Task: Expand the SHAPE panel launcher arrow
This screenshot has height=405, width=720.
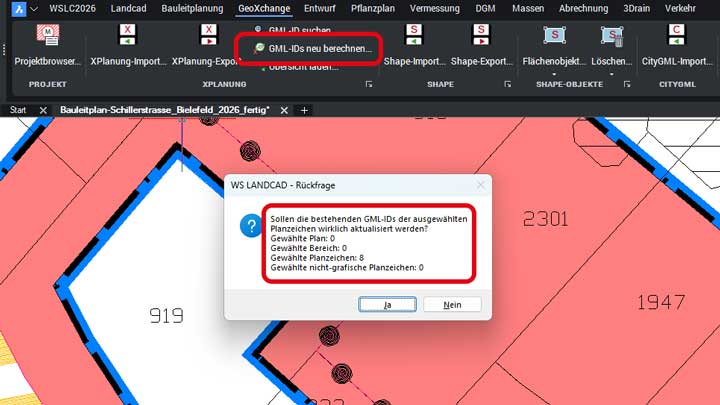Action: click(507, 84)
